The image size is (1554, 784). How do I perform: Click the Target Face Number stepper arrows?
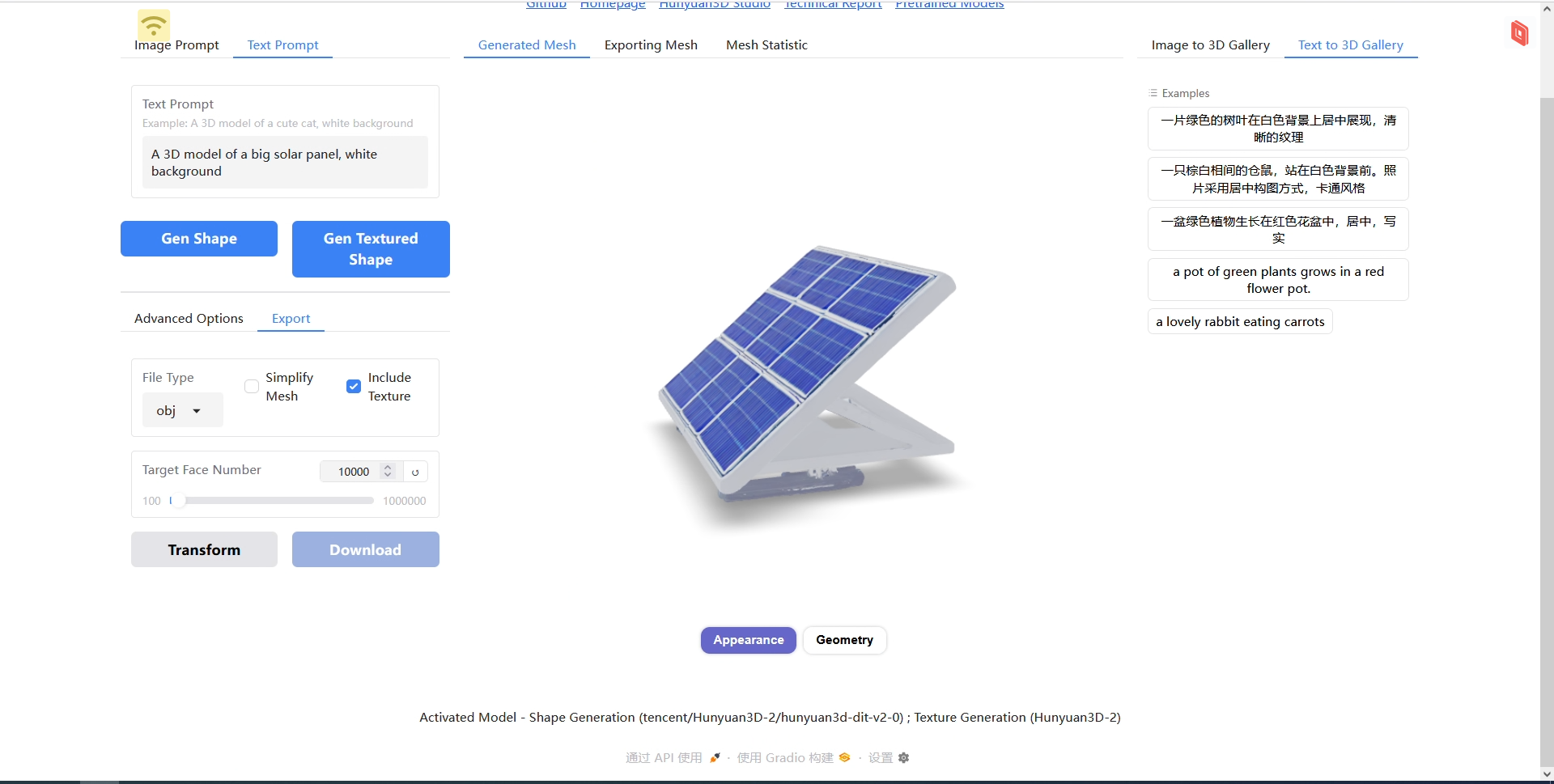click(x=388, y=471)
